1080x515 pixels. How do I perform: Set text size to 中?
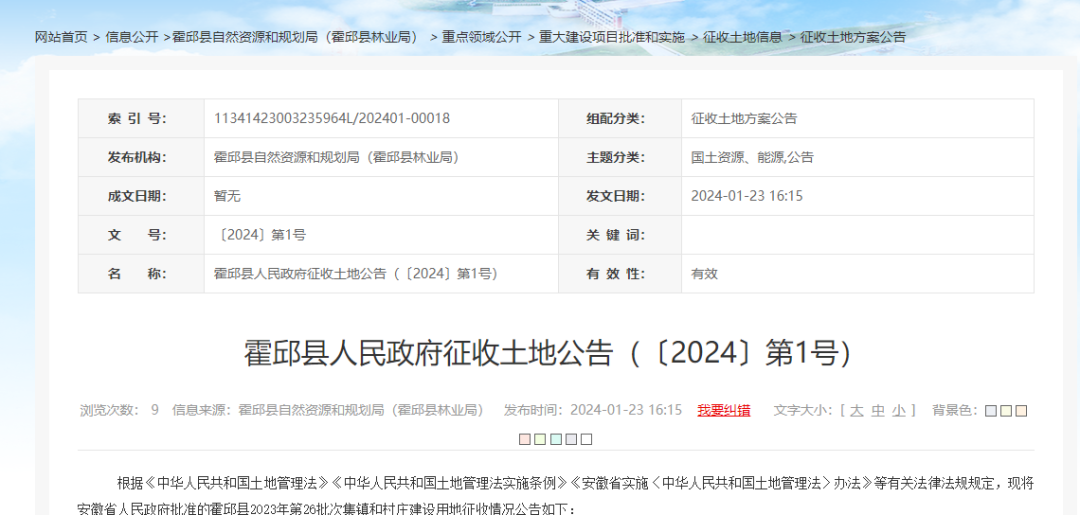(878, 411)
